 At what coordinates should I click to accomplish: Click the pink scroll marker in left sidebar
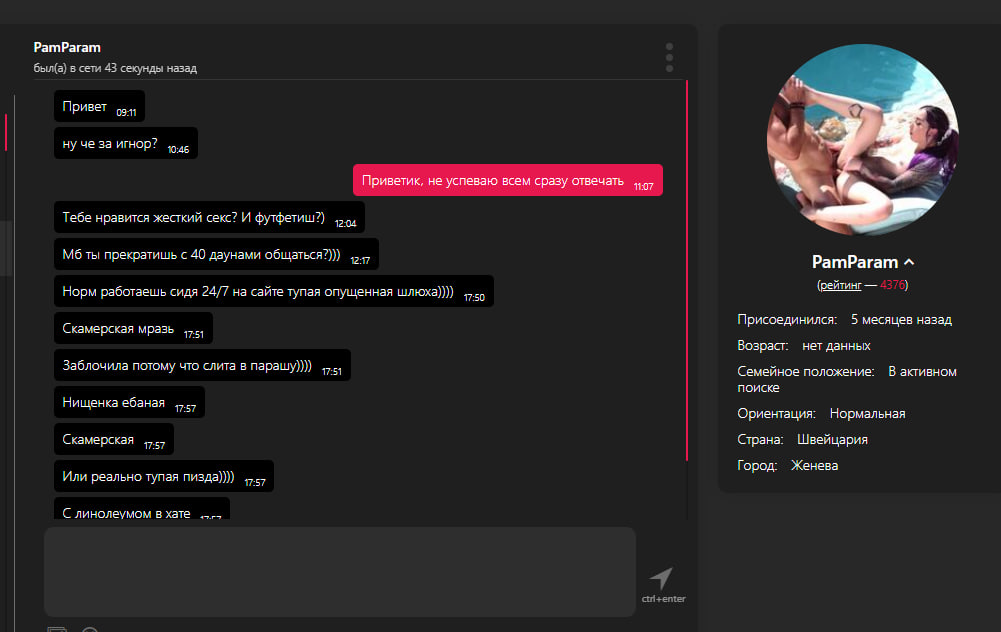pyautogui.click(x=6, y=132)
